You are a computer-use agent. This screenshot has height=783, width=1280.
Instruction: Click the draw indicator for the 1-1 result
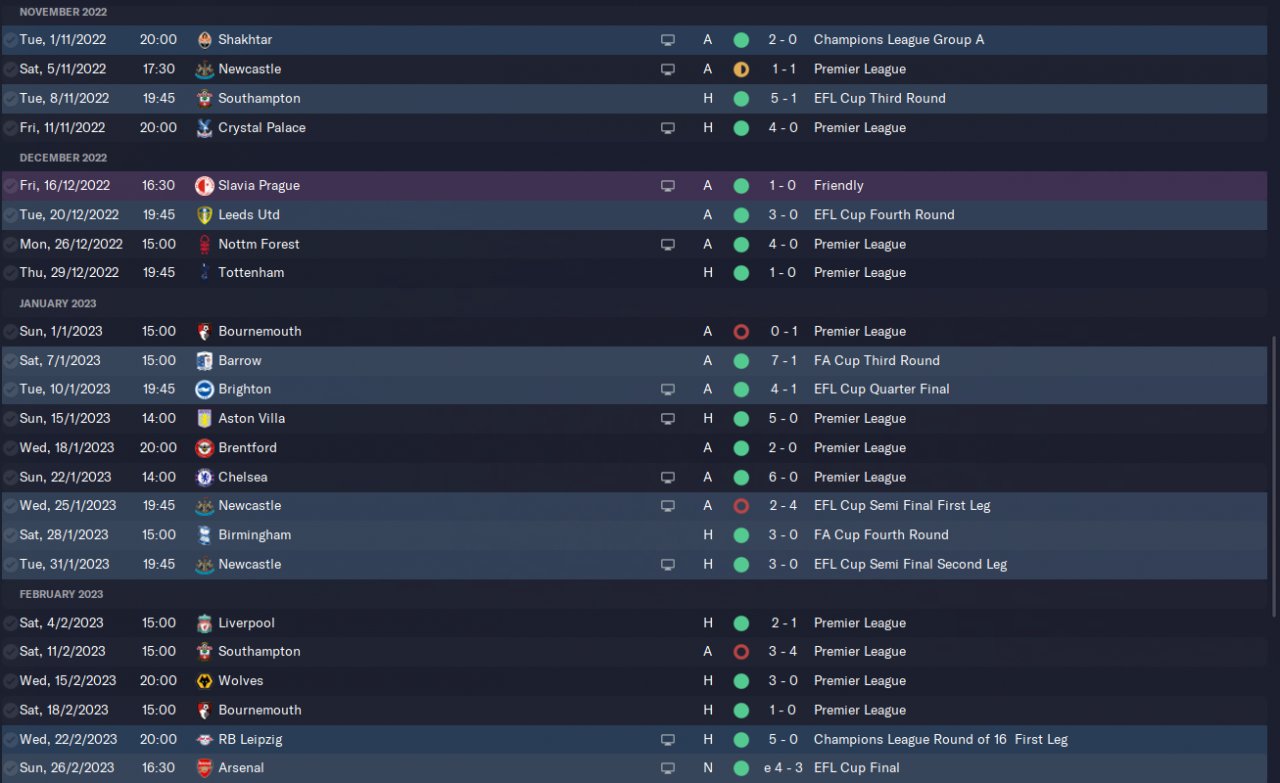click(741, 69)
